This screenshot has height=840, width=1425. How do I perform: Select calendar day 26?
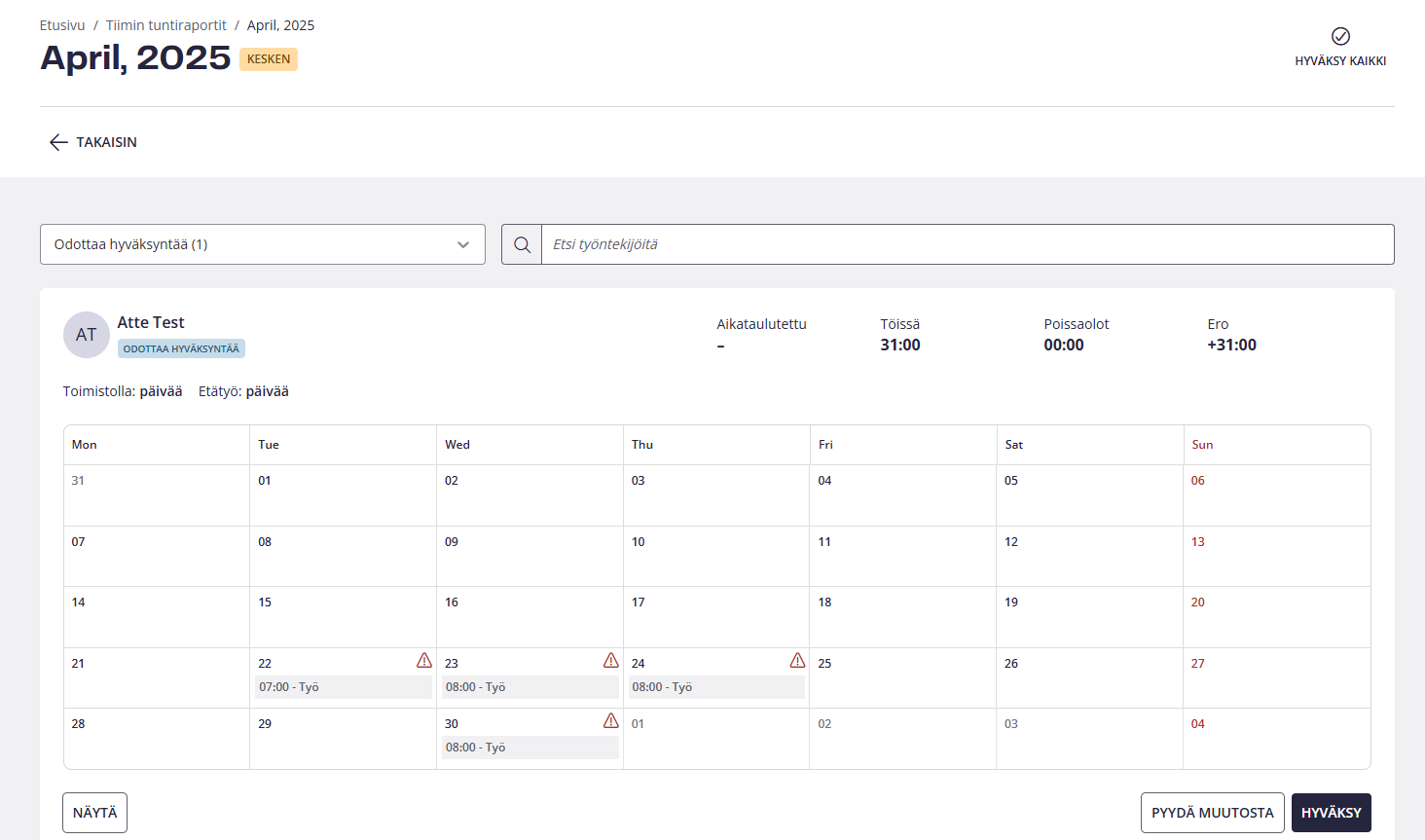click(x=1090, y=678)
